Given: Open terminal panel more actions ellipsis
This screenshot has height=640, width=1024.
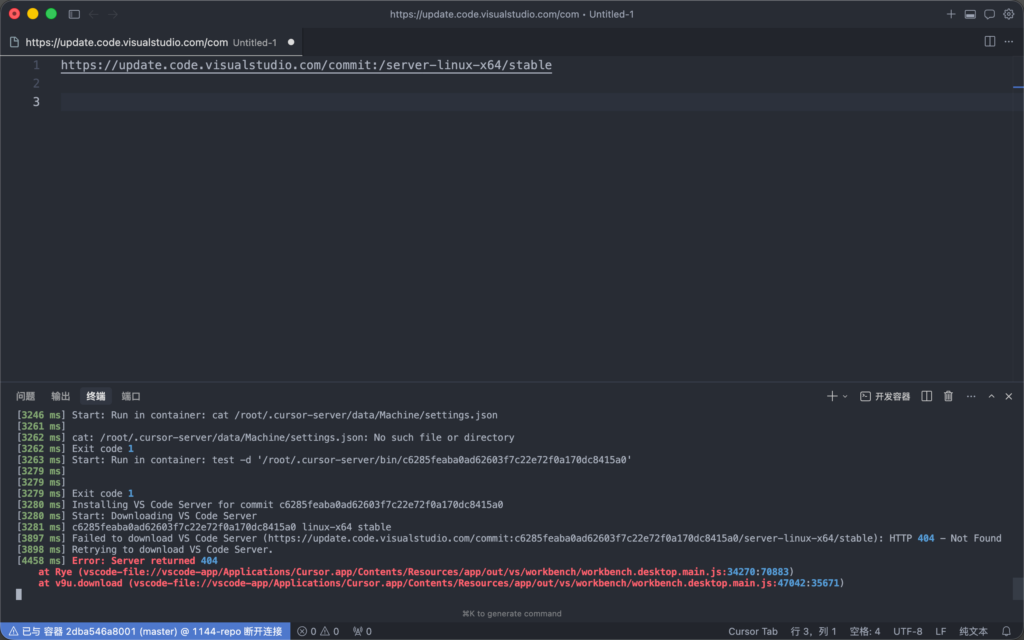Looking at the screenshot, I should (970, 396).
